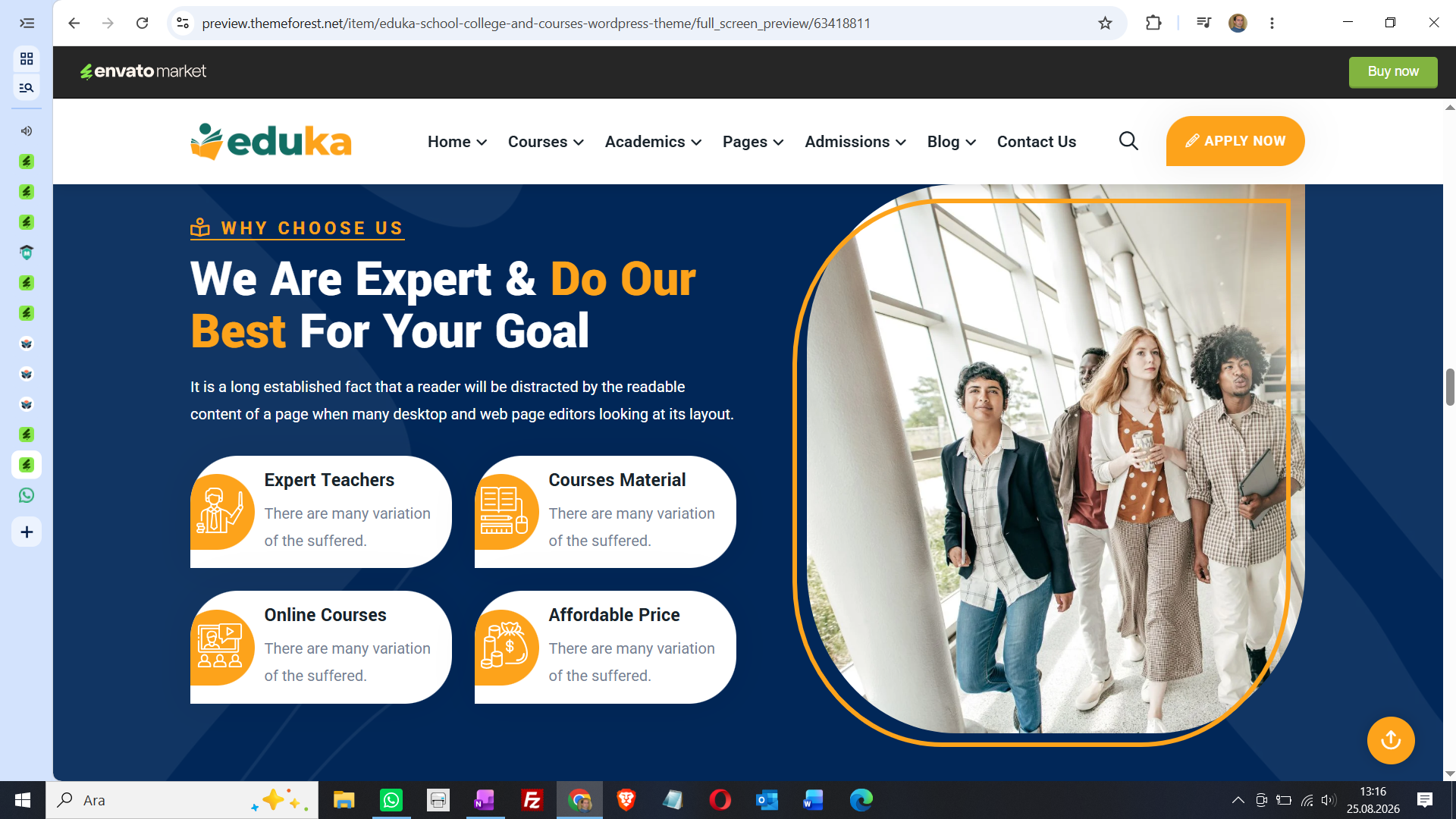The image size is (1456, 819).
Task: Open the Contact Us page
Action: pyautogui.click(x=1036, y=142)
